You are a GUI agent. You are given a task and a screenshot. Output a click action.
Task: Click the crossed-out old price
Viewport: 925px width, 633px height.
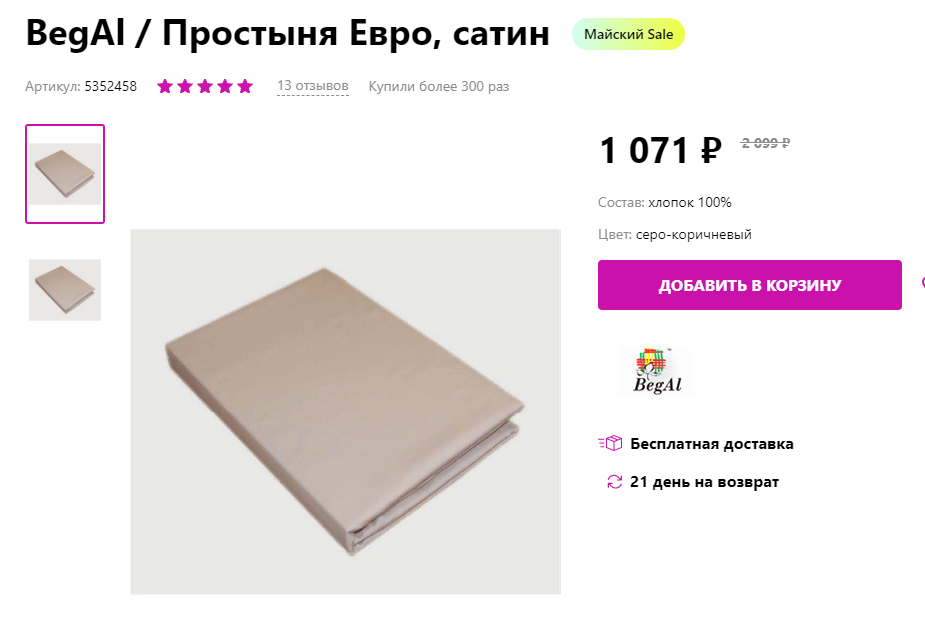(x=764, y=143)
